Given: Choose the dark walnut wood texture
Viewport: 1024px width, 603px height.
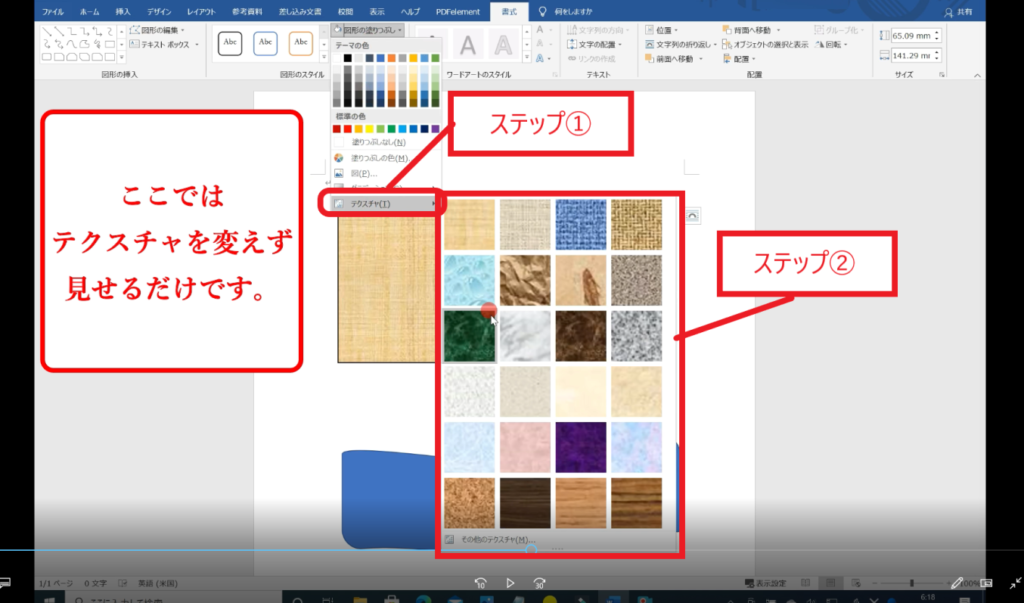Looking at the screenshot, I should tap(526, 502).
